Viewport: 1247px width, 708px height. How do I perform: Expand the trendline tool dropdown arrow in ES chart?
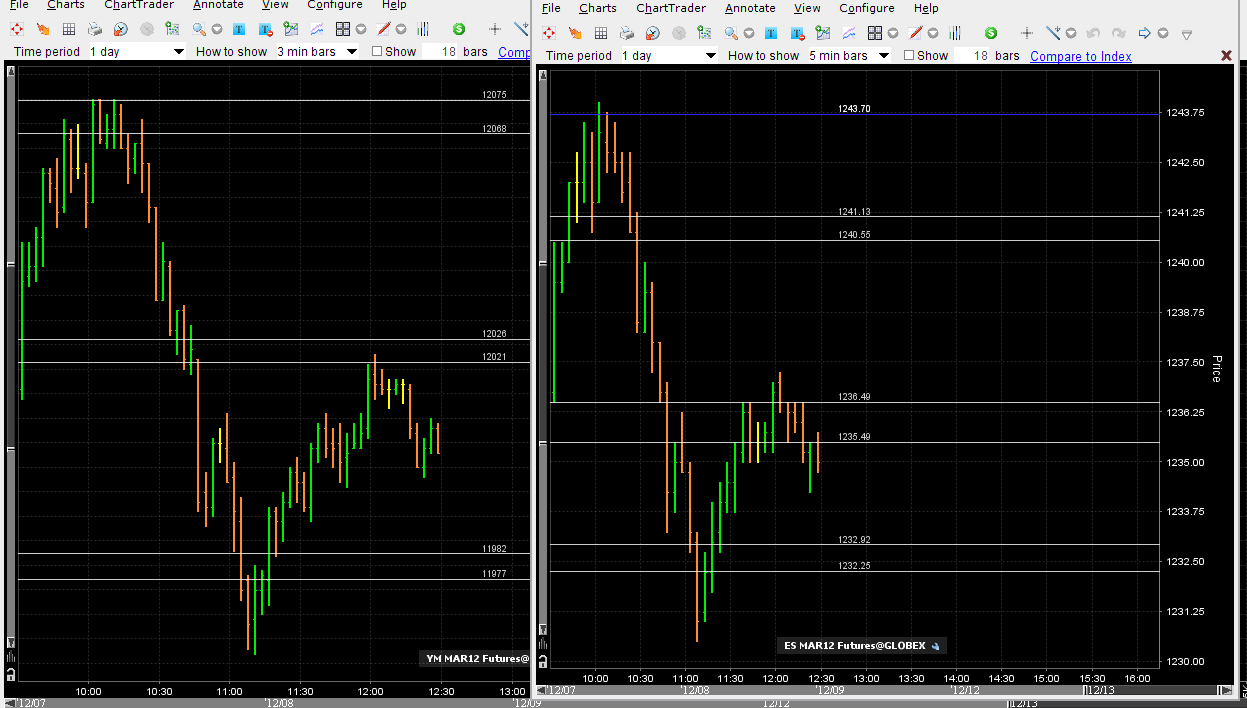[x=1070, y=34]
